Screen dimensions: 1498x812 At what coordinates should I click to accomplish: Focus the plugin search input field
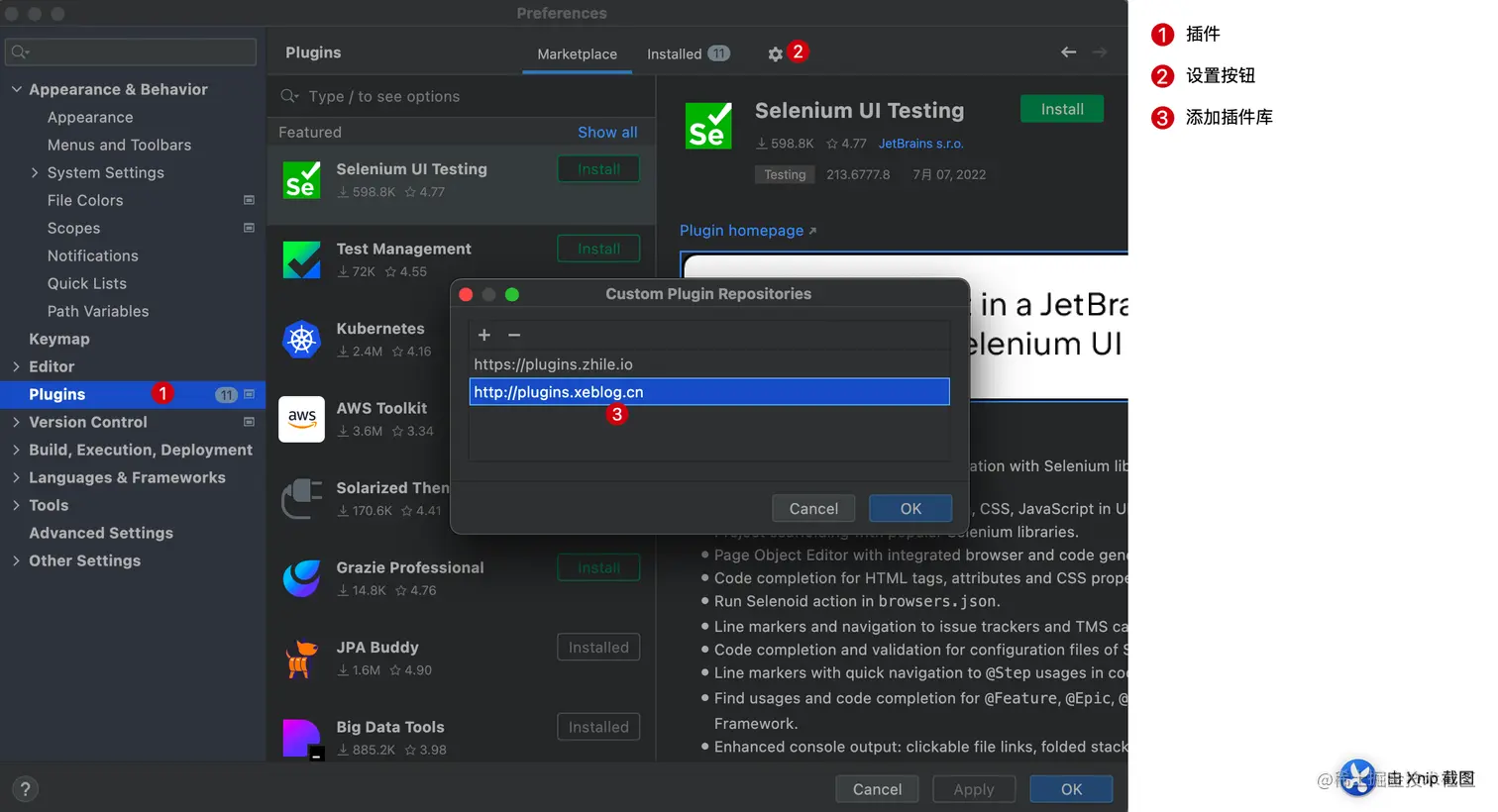[x=462, y=96]
